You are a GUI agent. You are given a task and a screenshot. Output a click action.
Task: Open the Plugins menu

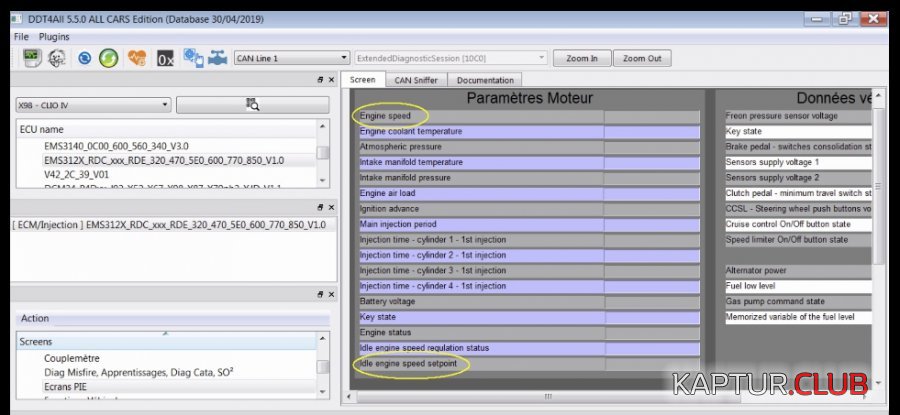click(x=54, y=37)
